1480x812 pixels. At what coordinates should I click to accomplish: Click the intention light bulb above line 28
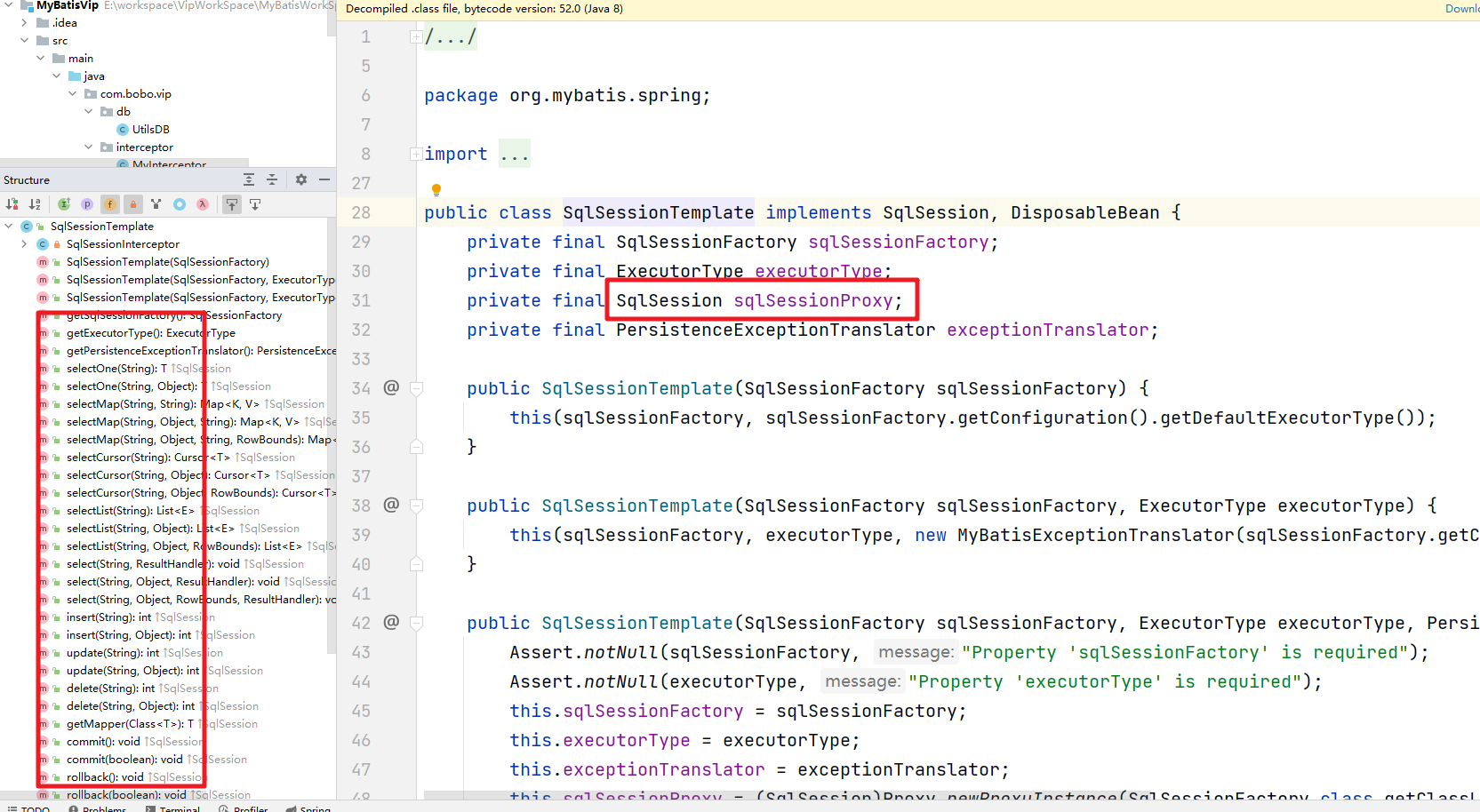[436, 189]
